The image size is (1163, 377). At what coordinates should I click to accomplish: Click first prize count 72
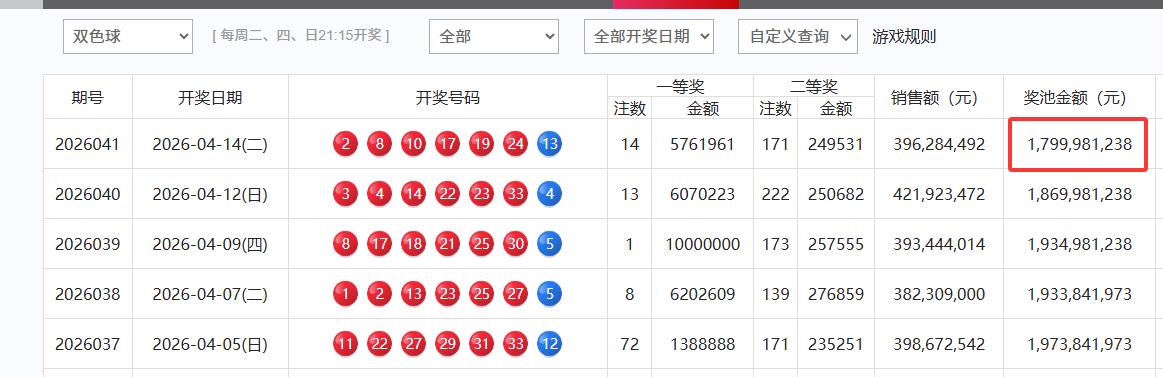[629, 344]
